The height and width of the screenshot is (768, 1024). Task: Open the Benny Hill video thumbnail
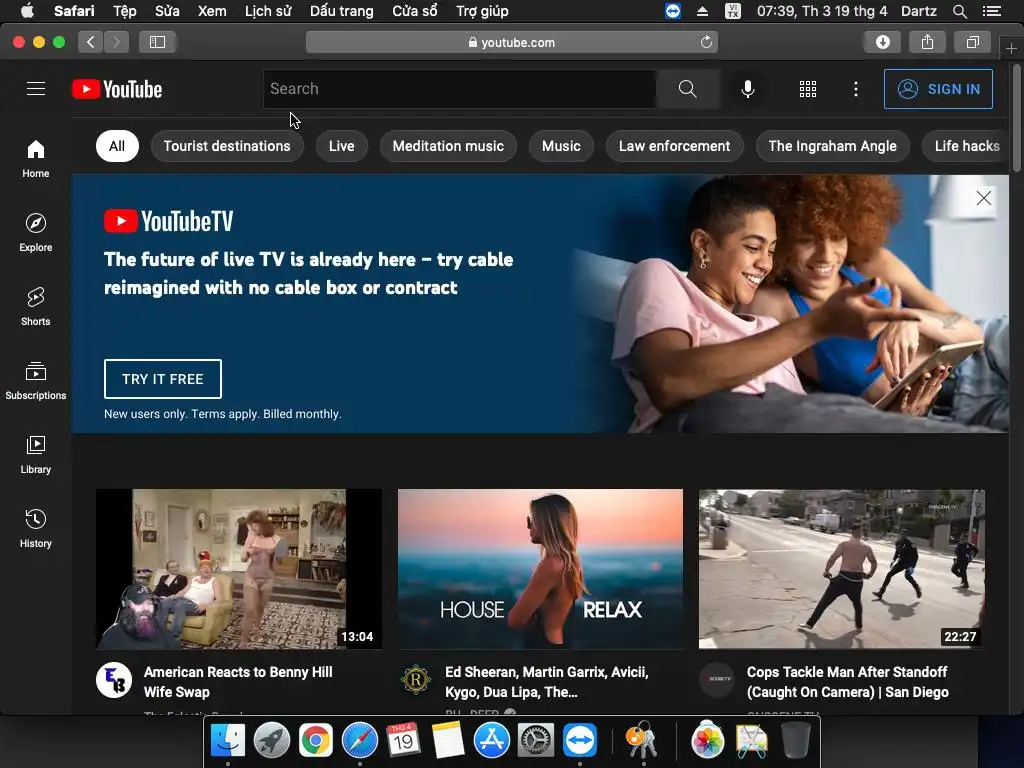point(239,569)
